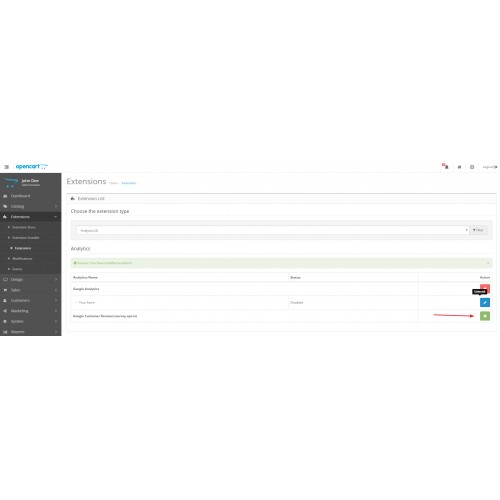Click the Logout link
This screenshot has width=500, height=500.
[x=490, y=167]
